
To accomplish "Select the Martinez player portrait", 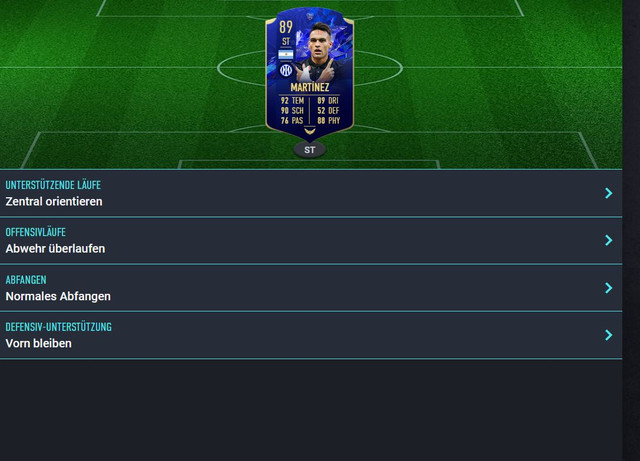I will click(322, 51).
